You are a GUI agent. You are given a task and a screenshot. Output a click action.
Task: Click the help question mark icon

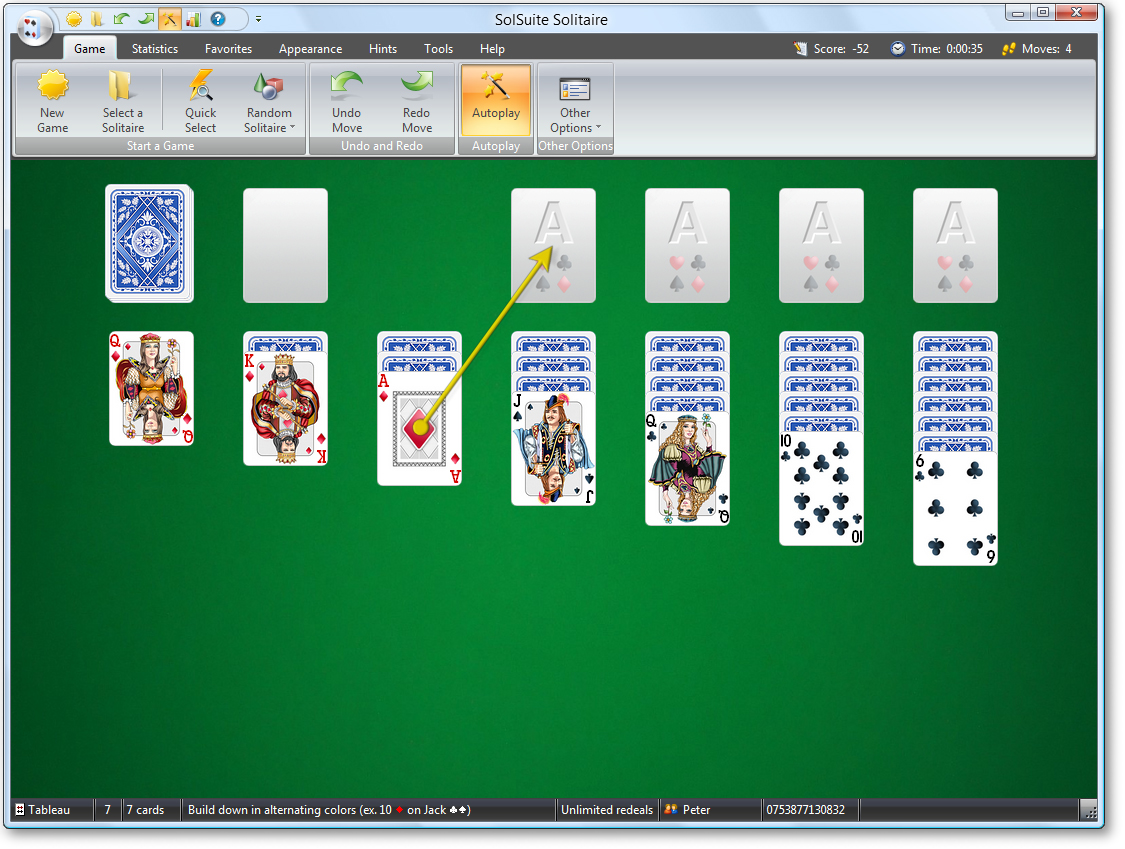point(217,19)
